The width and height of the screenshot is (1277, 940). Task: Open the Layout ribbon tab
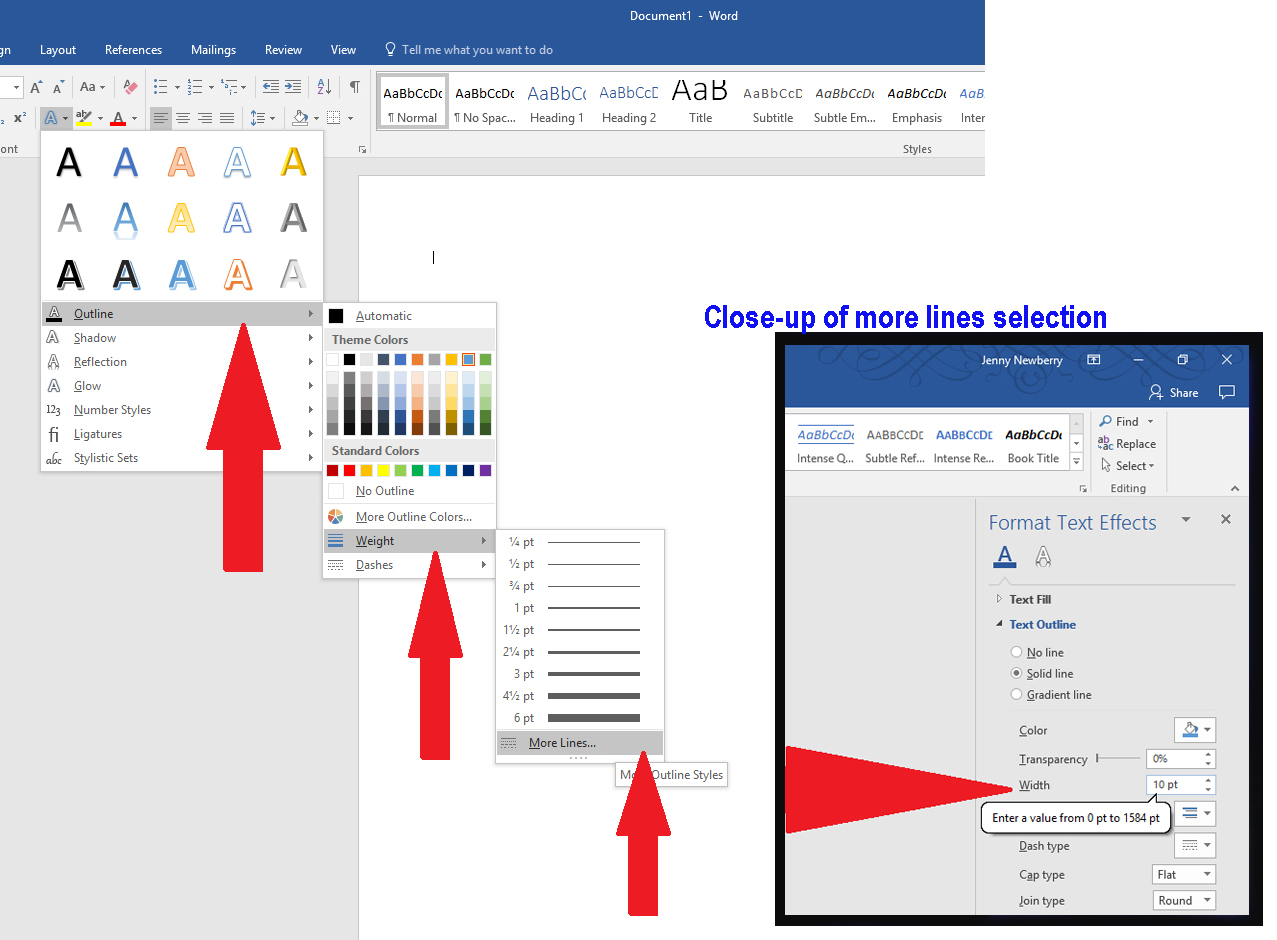pos(58,50)
